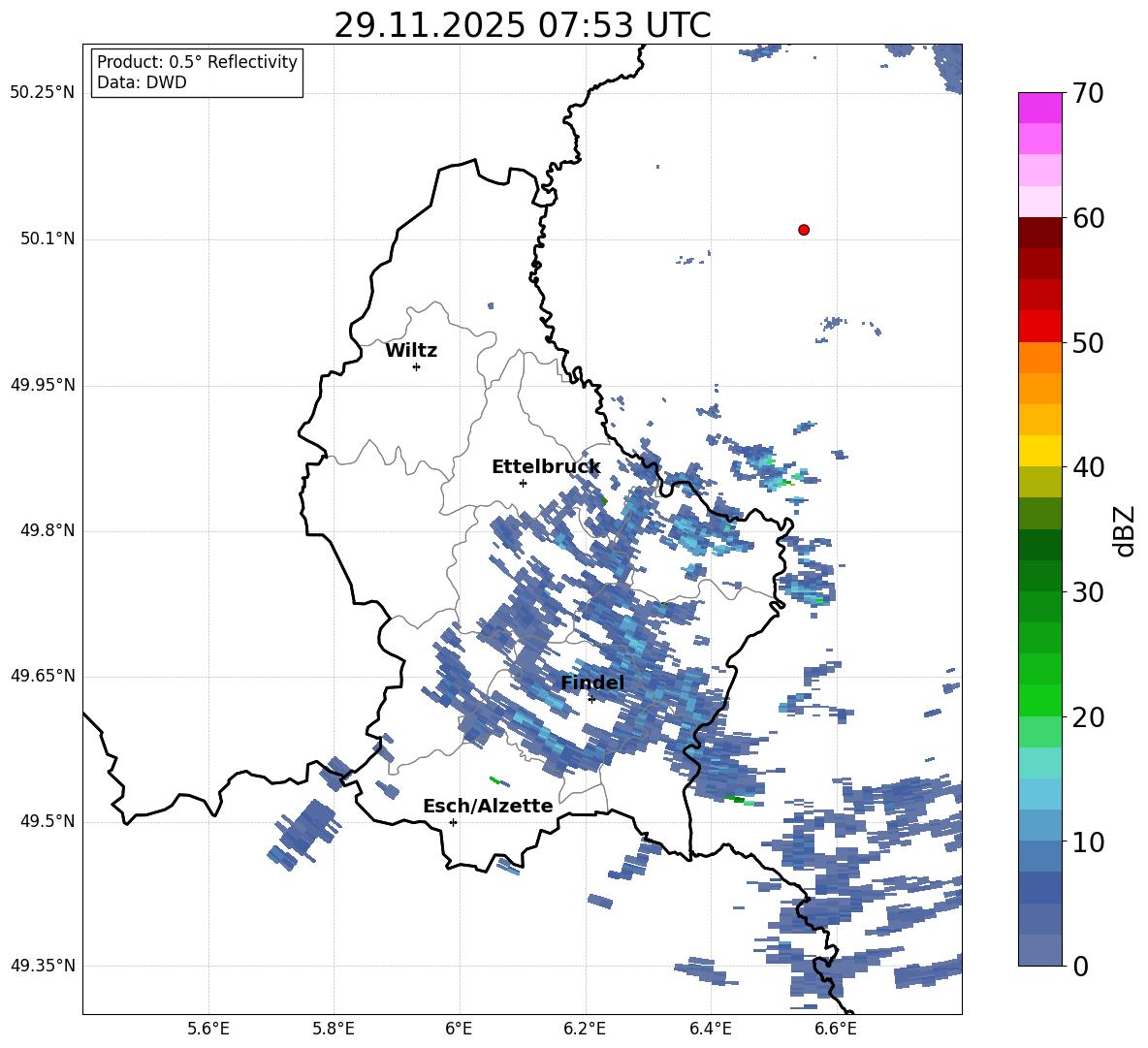Click the 6.2°E longitude label
Viewport: 1148px width, 1048px height.
585,1029
